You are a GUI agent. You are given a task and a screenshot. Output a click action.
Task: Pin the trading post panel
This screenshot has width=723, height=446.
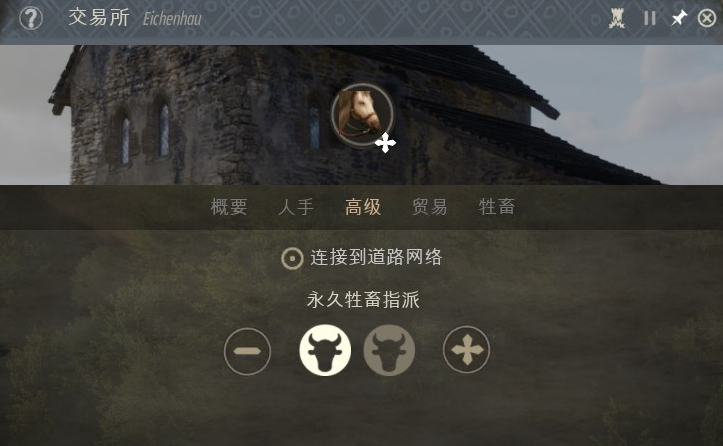tap(679, 18)
